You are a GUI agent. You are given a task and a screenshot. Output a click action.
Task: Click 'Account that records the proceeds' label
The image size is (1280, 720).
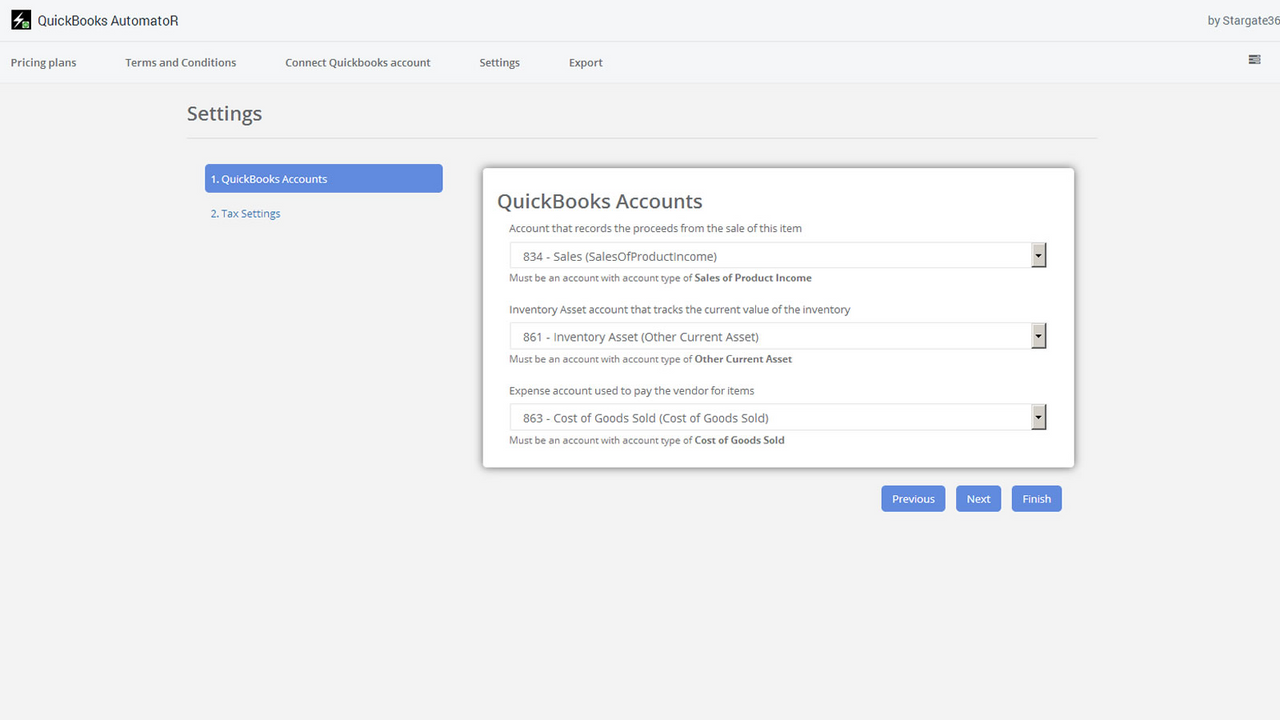[656, 228]
